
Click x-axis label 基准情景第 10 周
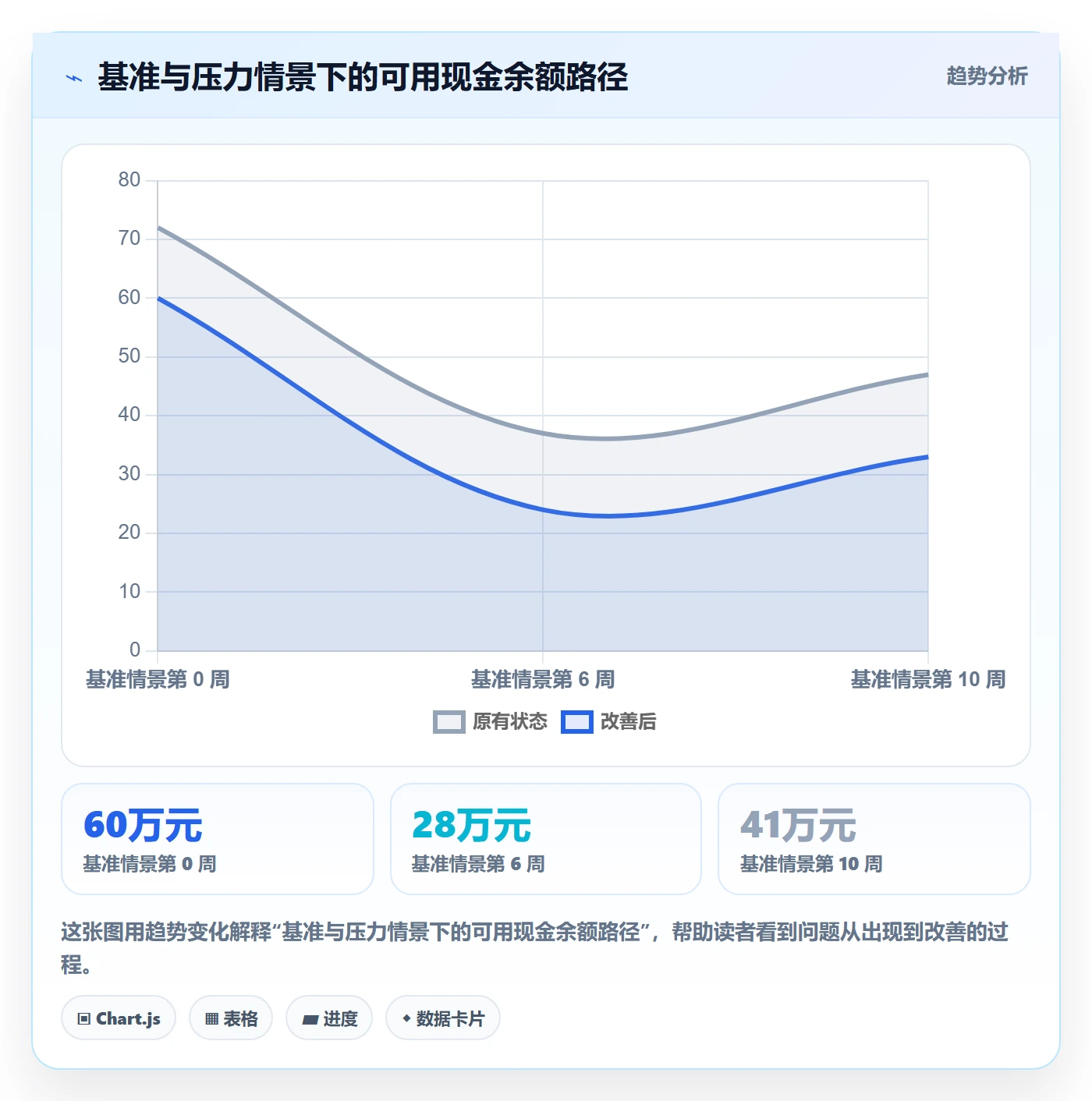tap(928, 680)
